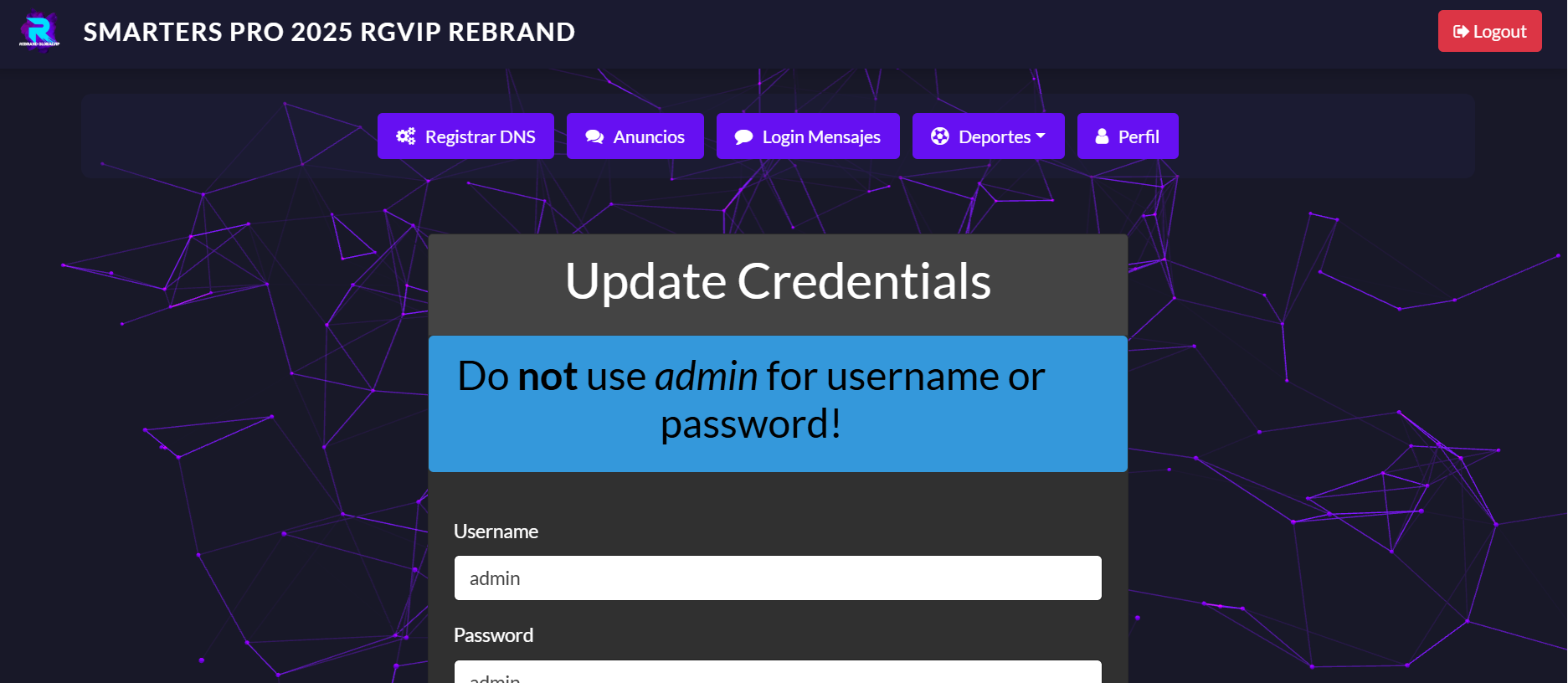Open the Registrar DNS page
The image size is (1568, 683).
480,136
